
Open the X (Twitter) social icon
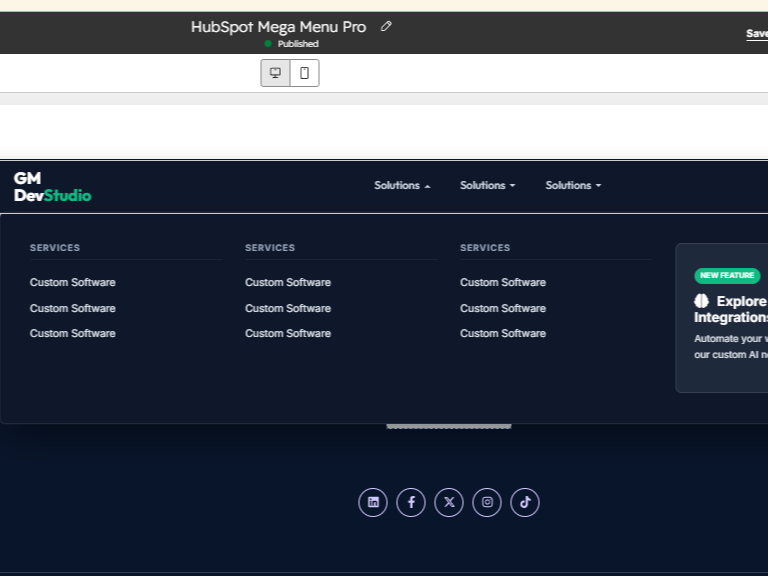[449, 502]
